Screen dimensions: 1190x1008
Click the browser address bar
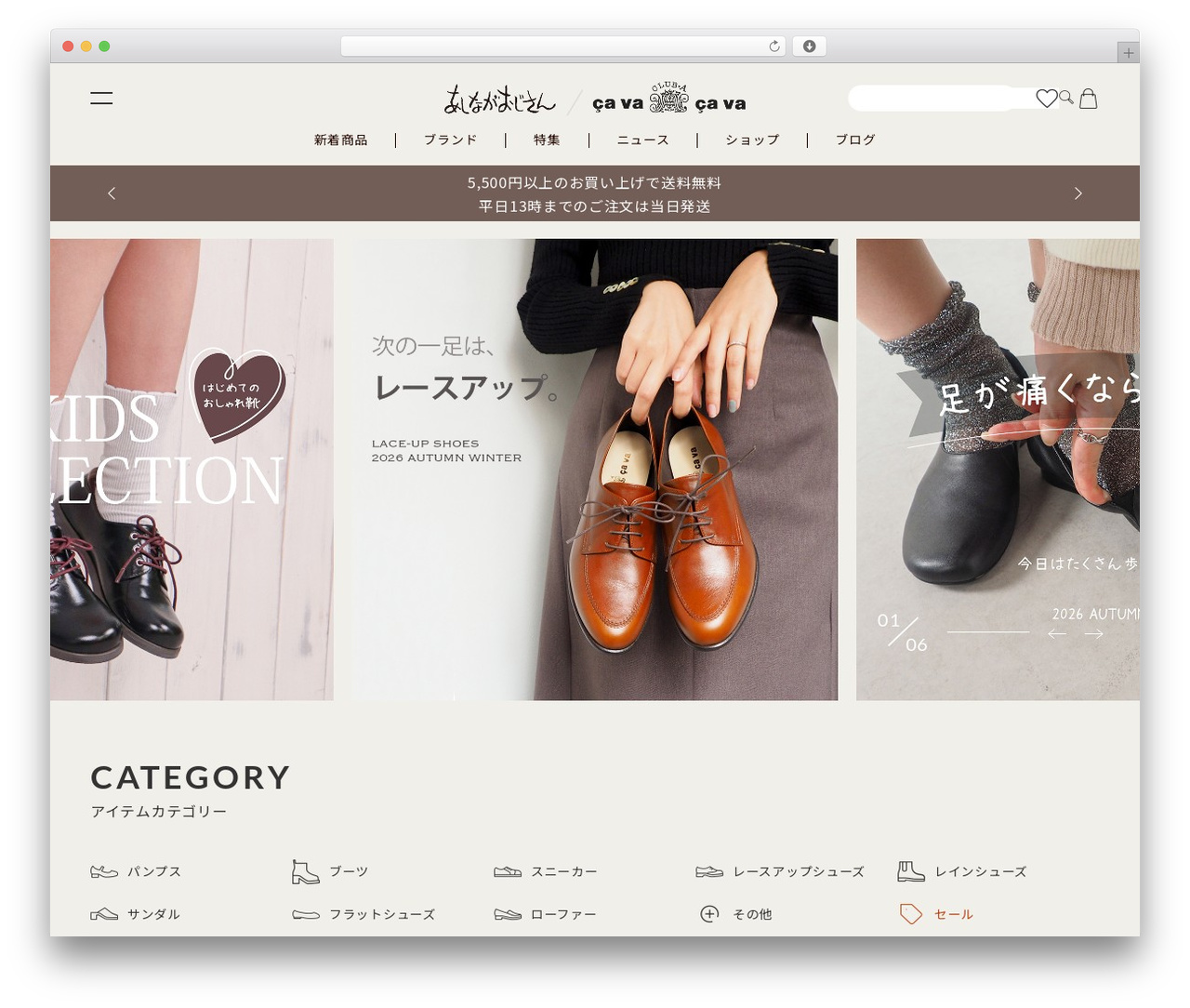563,46
